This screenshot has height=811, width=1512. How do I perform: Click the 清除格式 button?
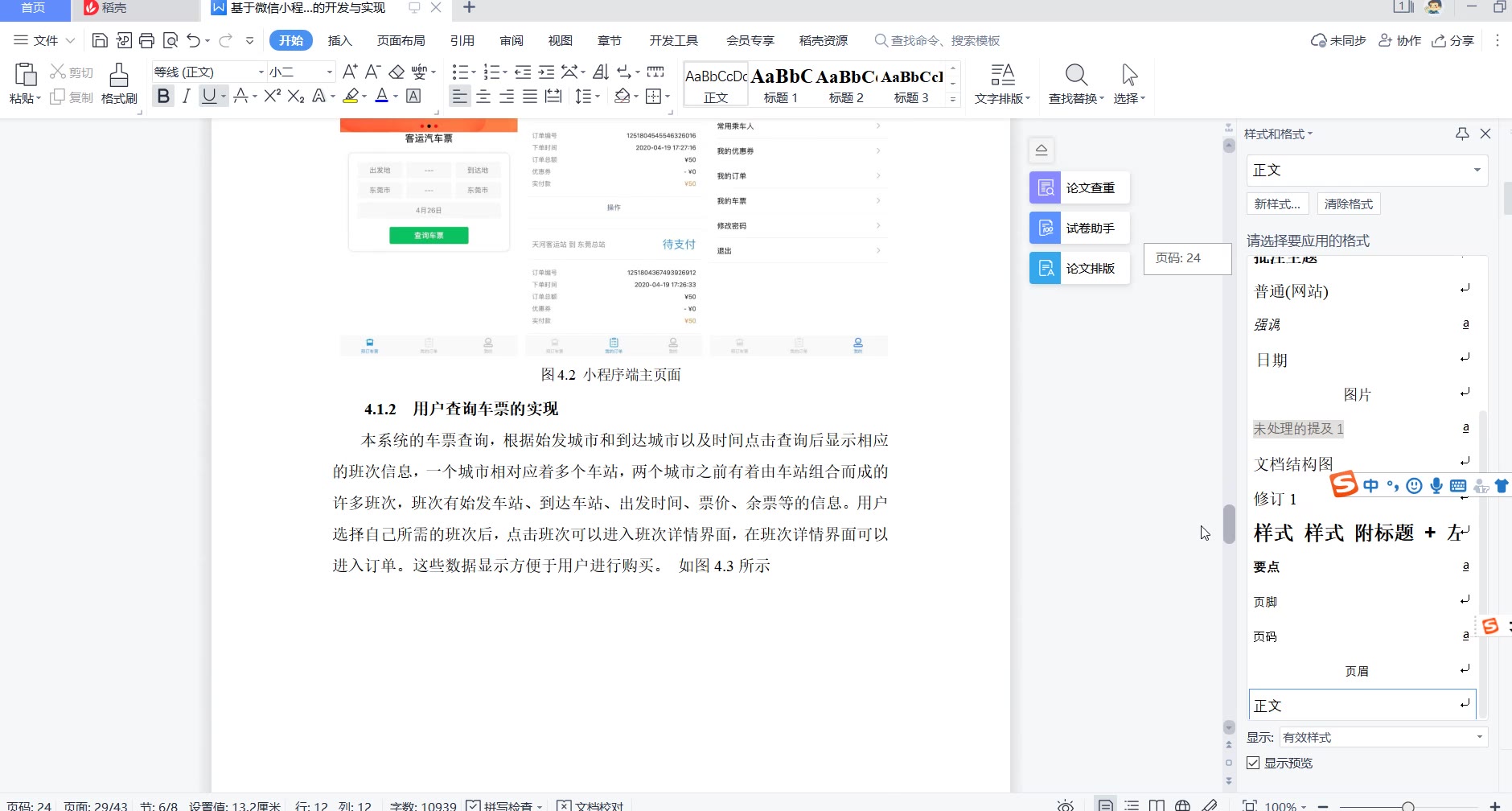click(x=1348, y=204)
